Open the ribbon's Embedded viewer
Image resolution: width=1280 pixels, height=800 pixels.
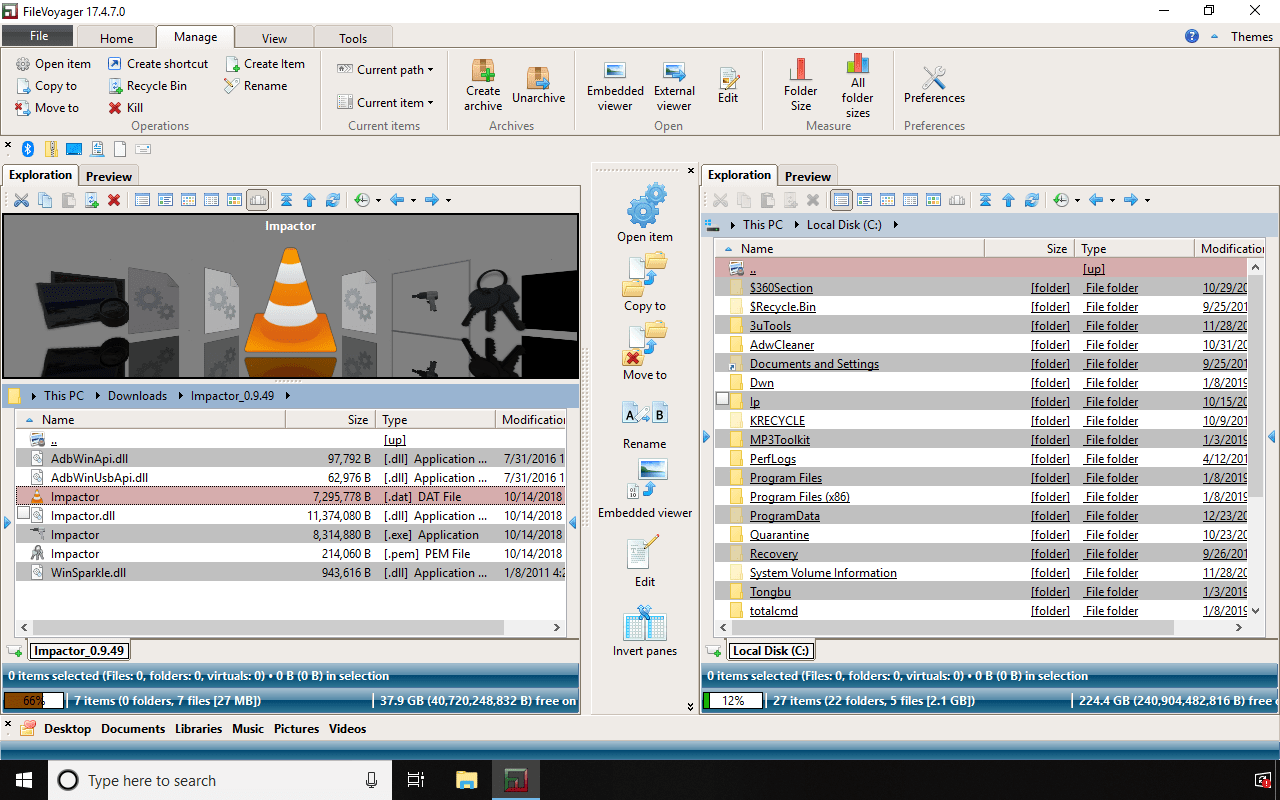click(615, 84)
